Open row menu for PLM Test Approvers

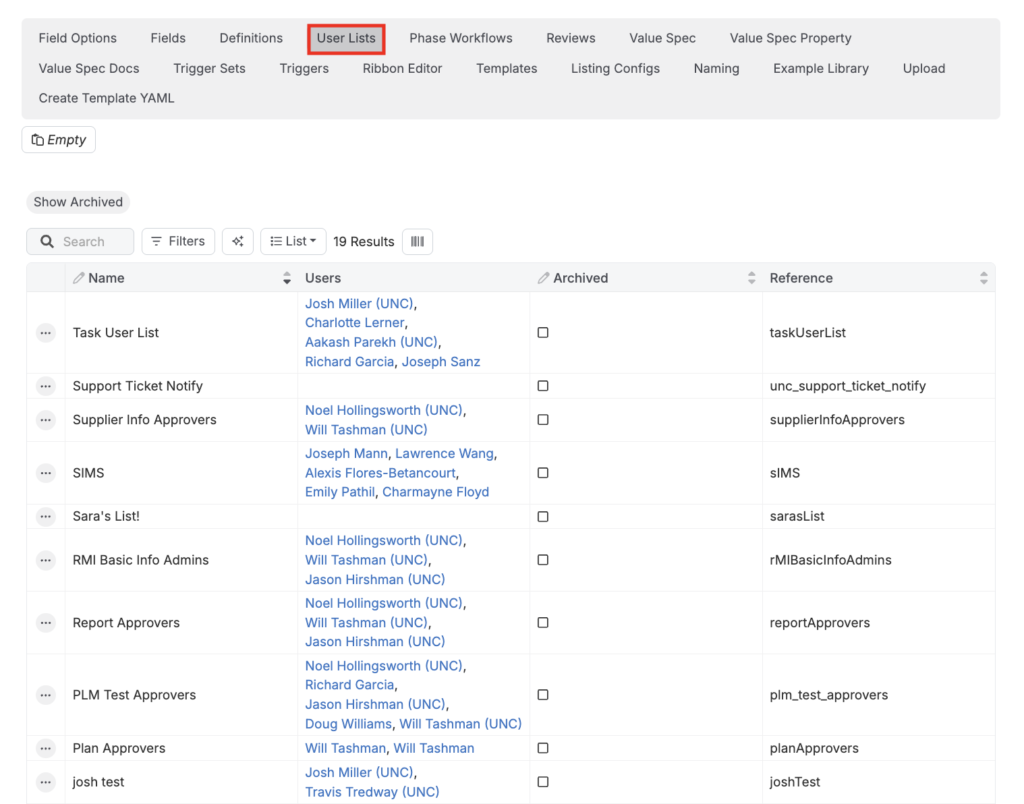click(x=46, y=695)
